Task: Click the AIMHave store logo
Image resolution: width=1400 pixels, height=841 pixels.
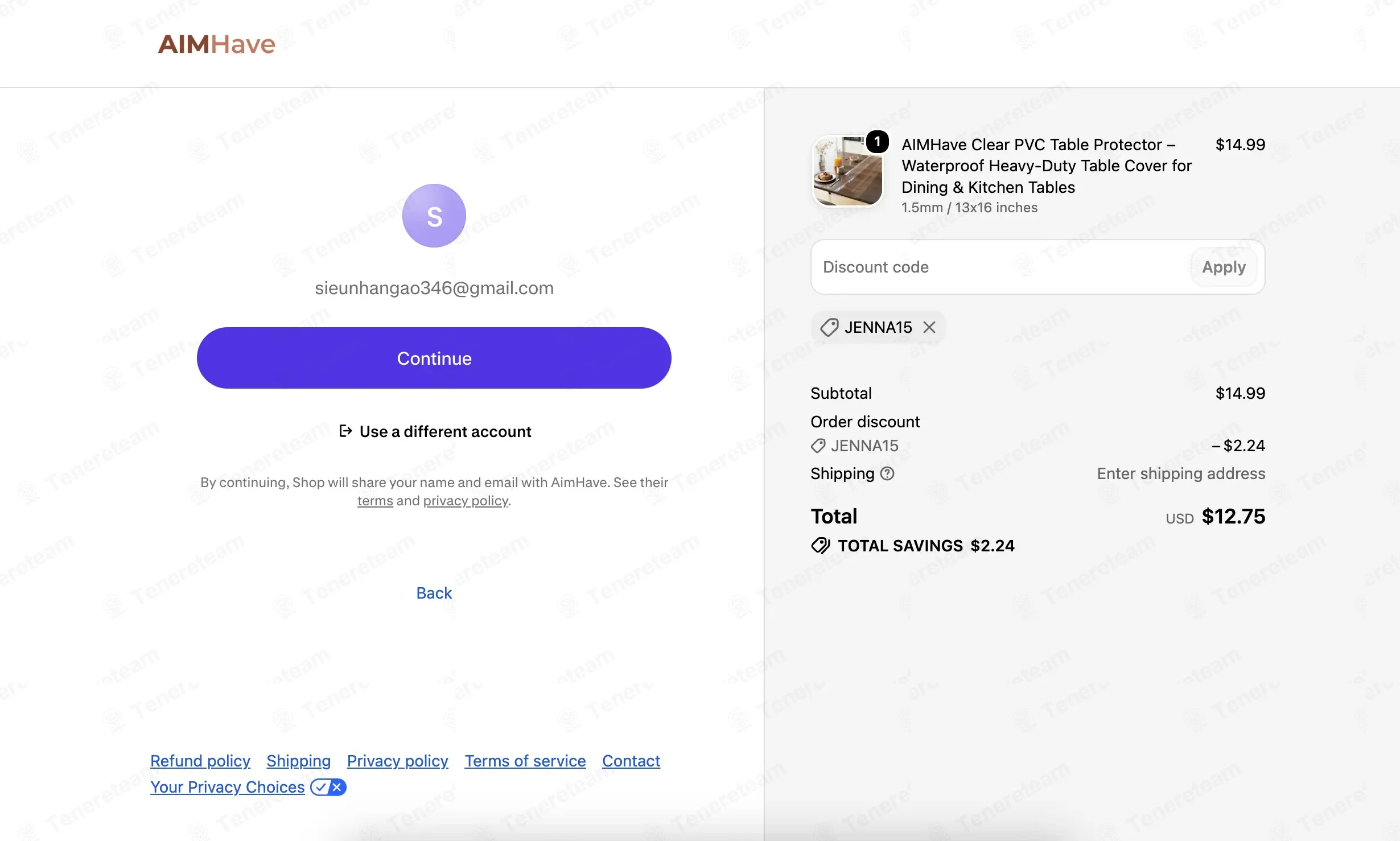Action: pos(216,44)
